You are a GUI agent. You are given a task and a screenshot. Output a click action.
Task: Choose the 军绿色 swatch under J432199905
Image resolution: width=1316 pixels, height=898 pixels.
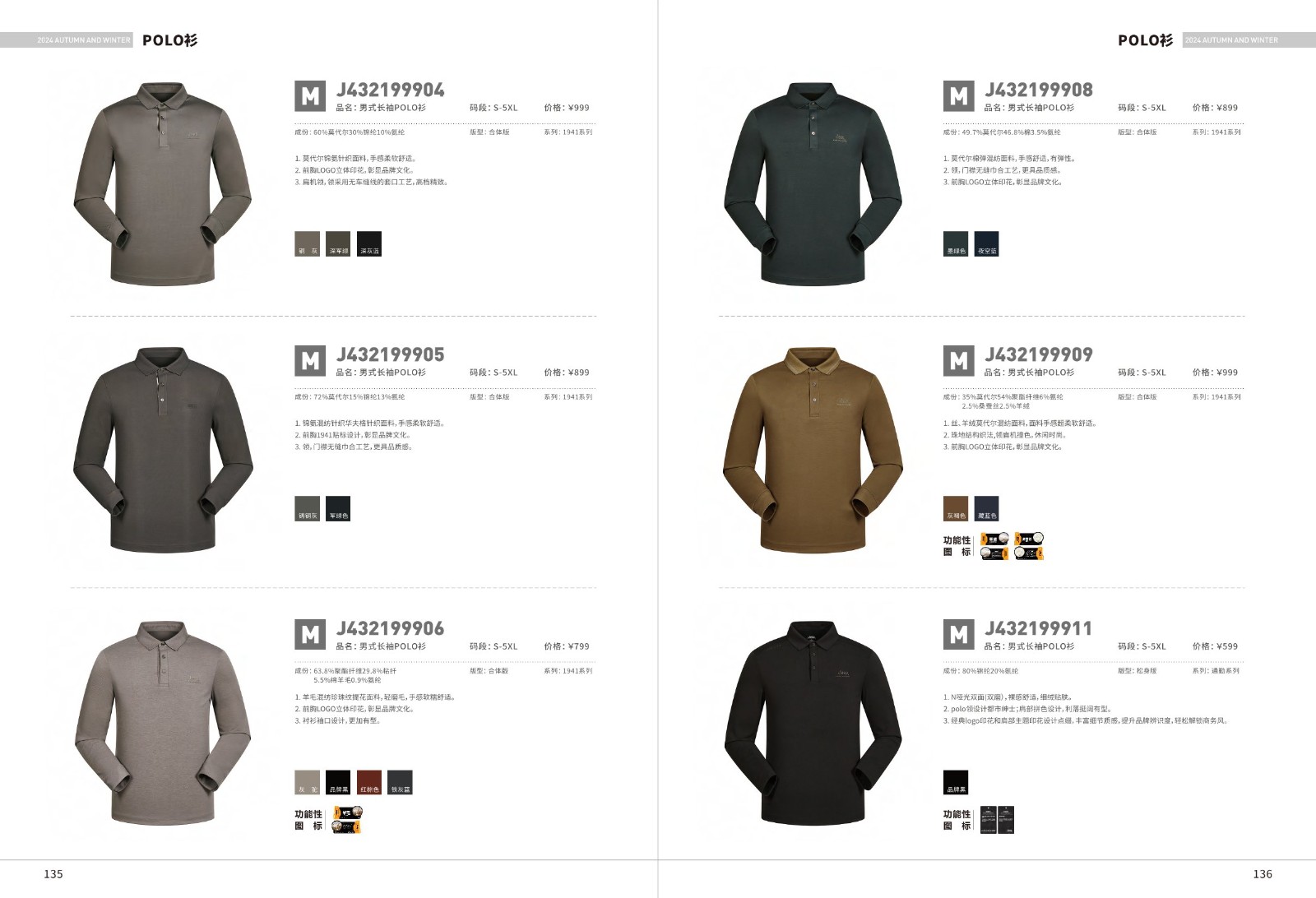pyautogui.click(x=338, y=509)
